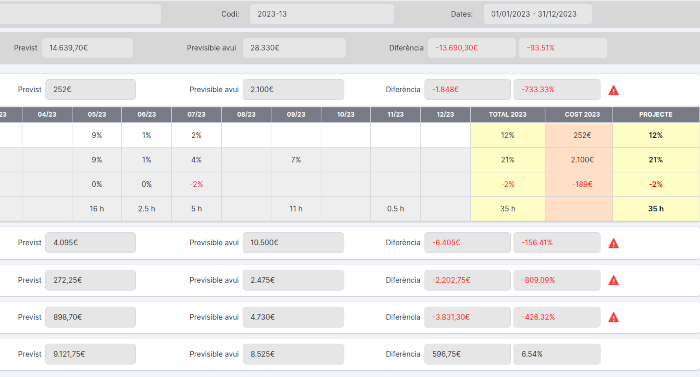Click the 08/23 column header
Image resolution: width=700 pixels, height=377 pixels.
(x=246, y=114)
